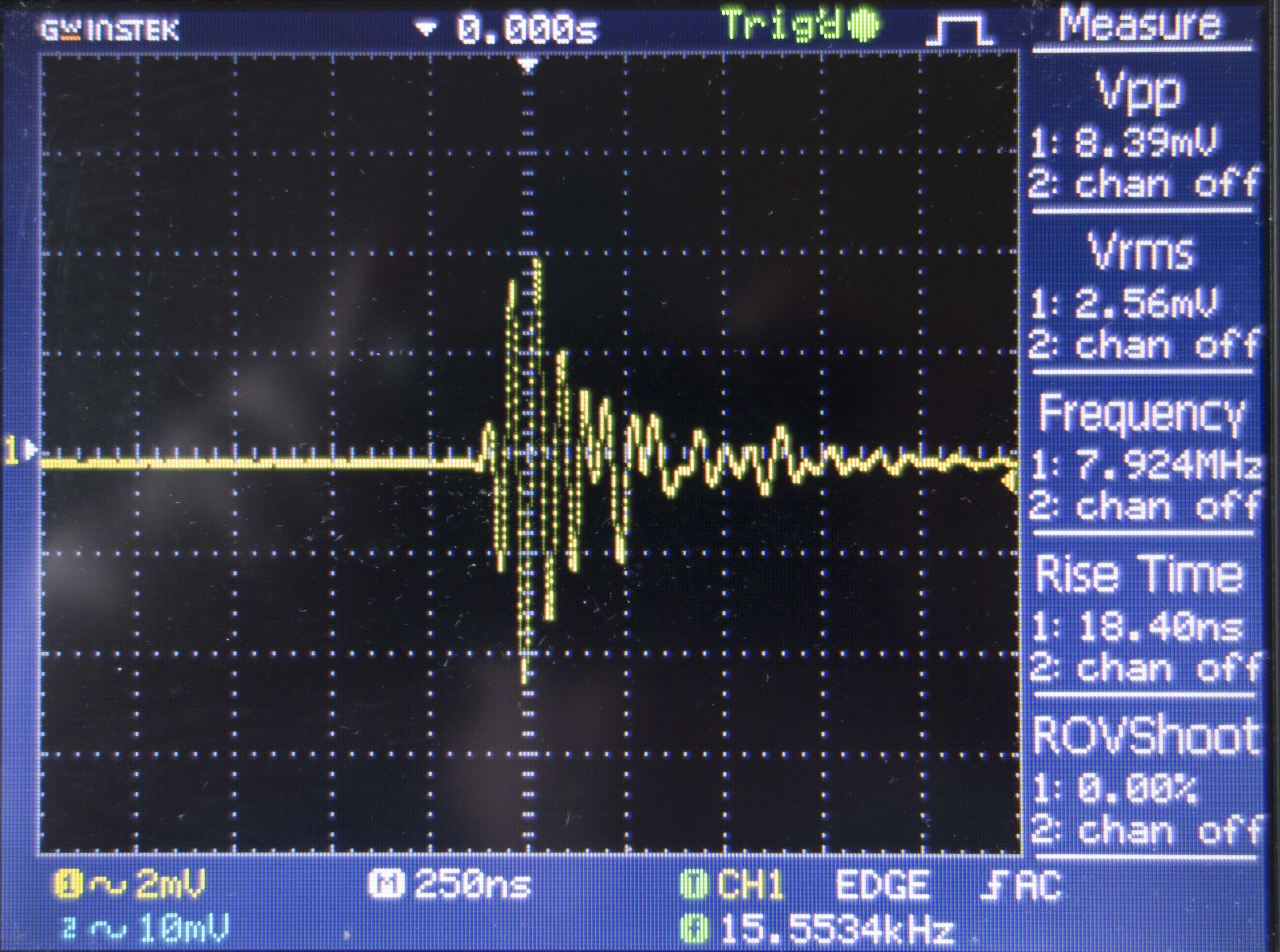Click the 2.56mV Vrms value
The width and height of the screenshot is (1280, 952).
[1147, 304]
